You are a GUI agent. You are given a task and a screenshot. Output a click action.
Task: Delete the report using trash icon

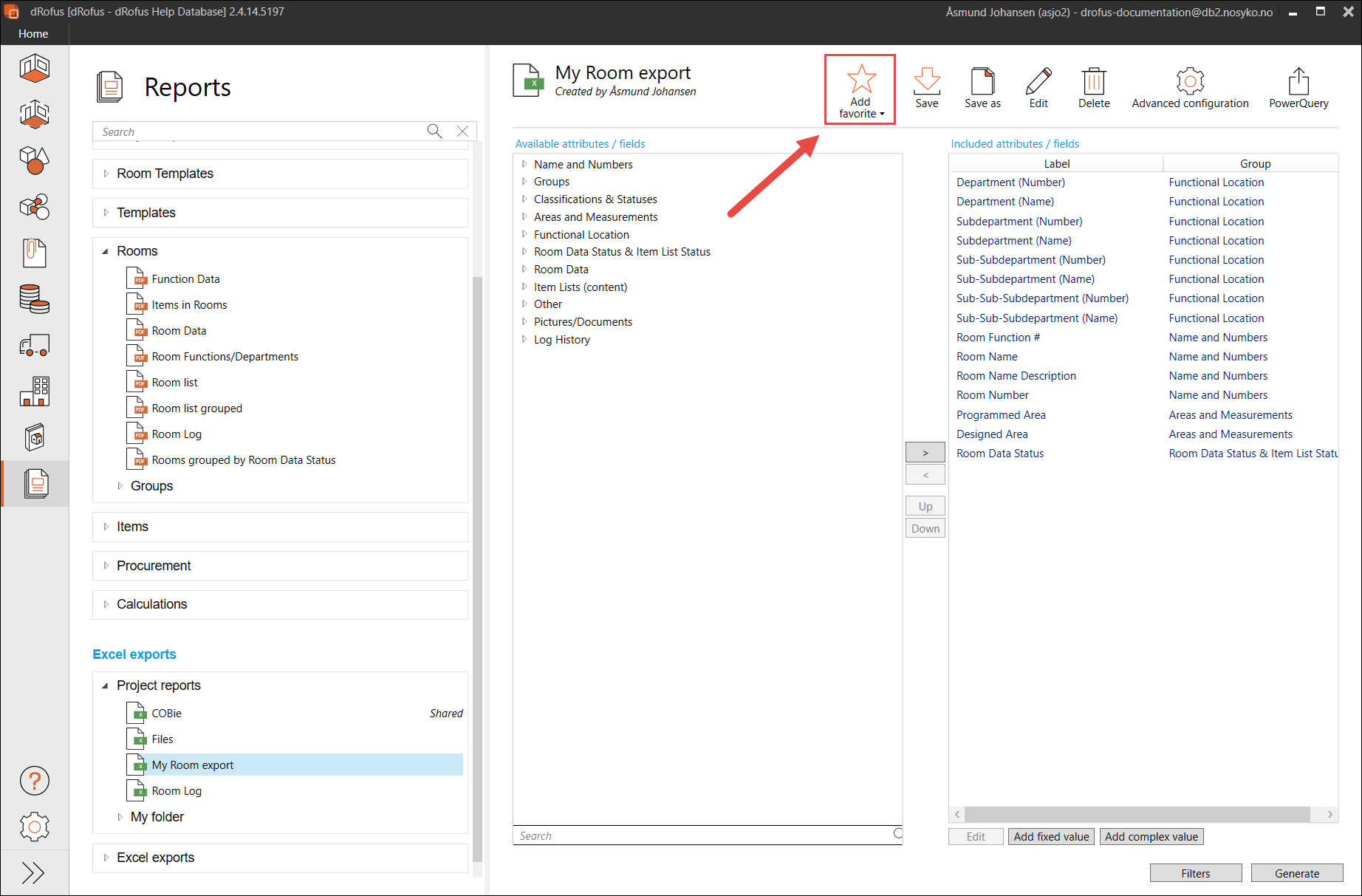tap(1093, 81)
